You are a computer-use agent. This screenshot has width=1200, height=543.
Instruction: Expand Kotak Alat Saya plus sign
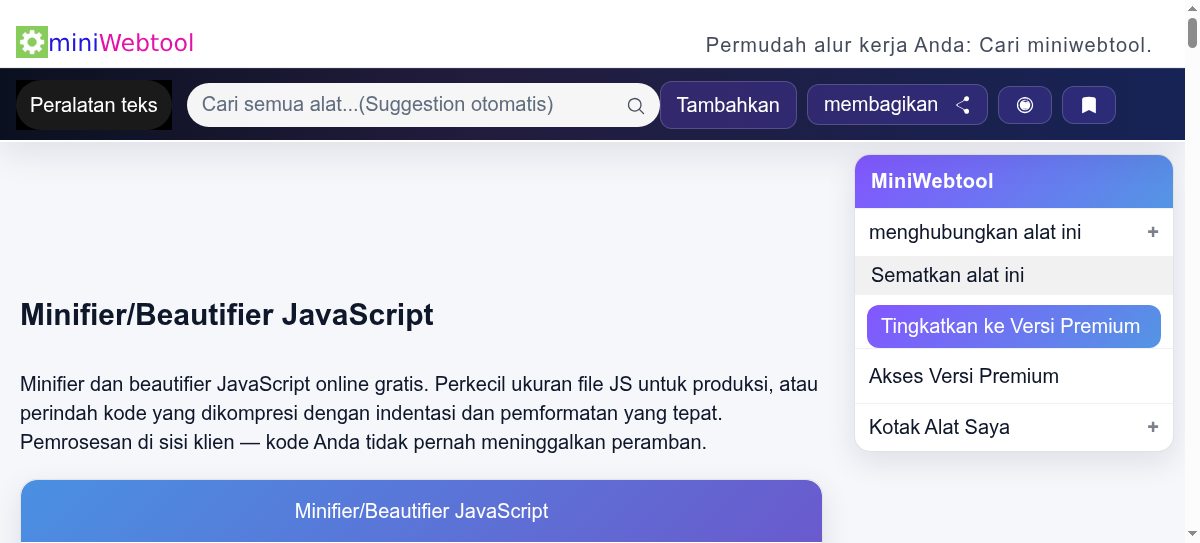[1153, 427]
